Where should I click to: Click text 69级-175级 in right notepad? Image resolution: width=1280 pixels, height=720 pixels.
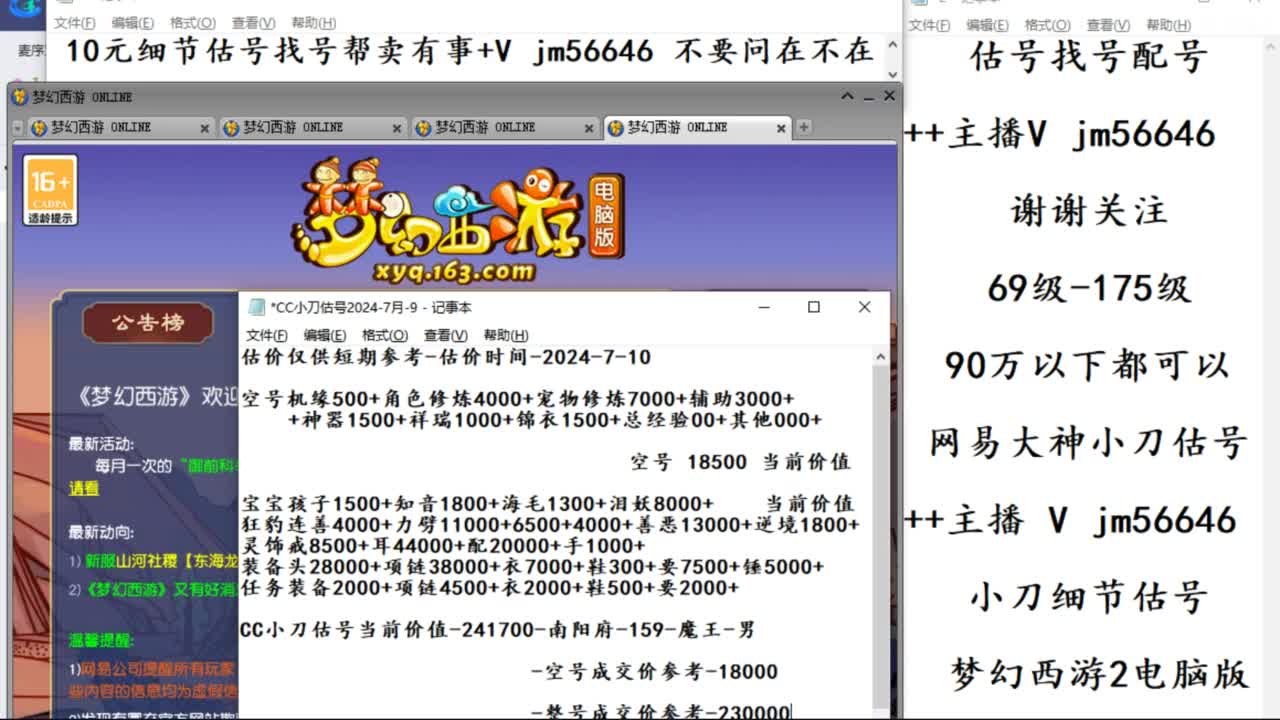coord(1089,289)
